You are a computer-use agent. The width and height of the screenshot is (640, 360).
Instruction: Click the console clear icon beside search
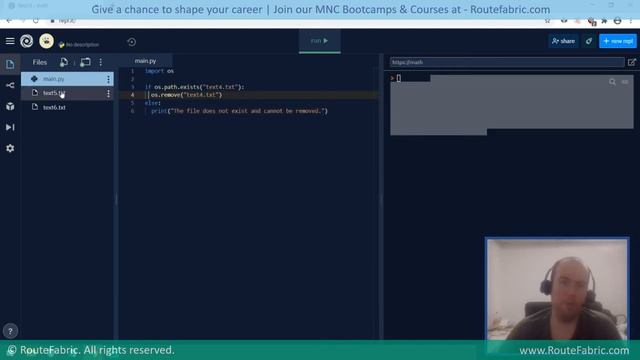pyautogui.click(x=625, y=82)
